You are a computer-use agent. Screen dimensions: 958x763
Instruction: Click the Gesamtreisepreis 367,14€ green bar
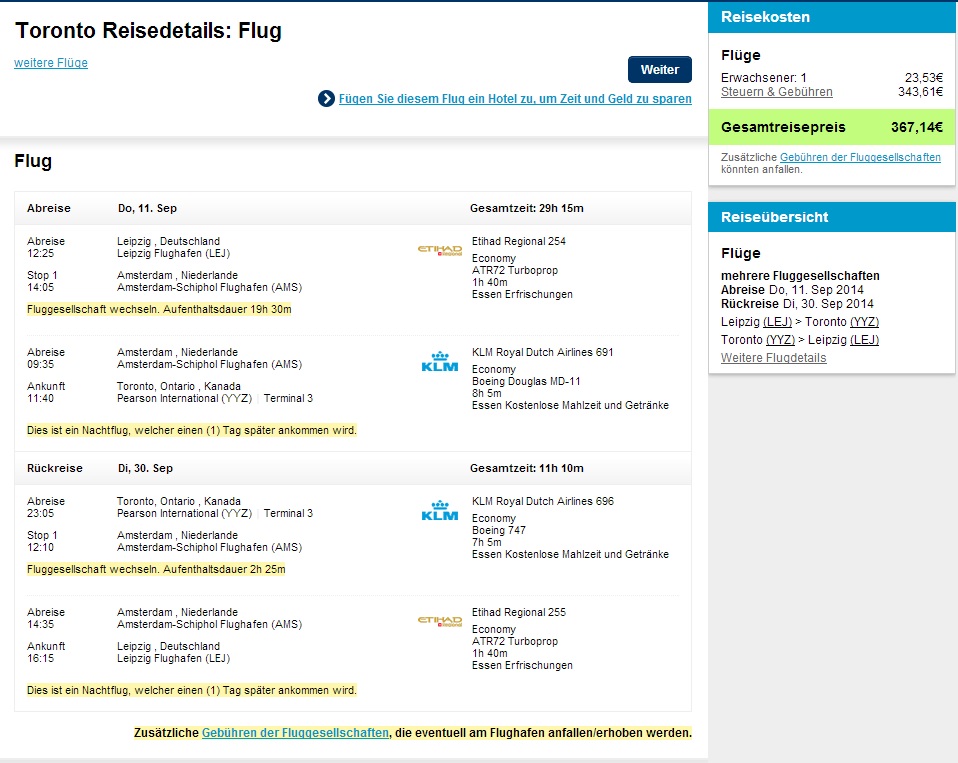tap(832, 127)
